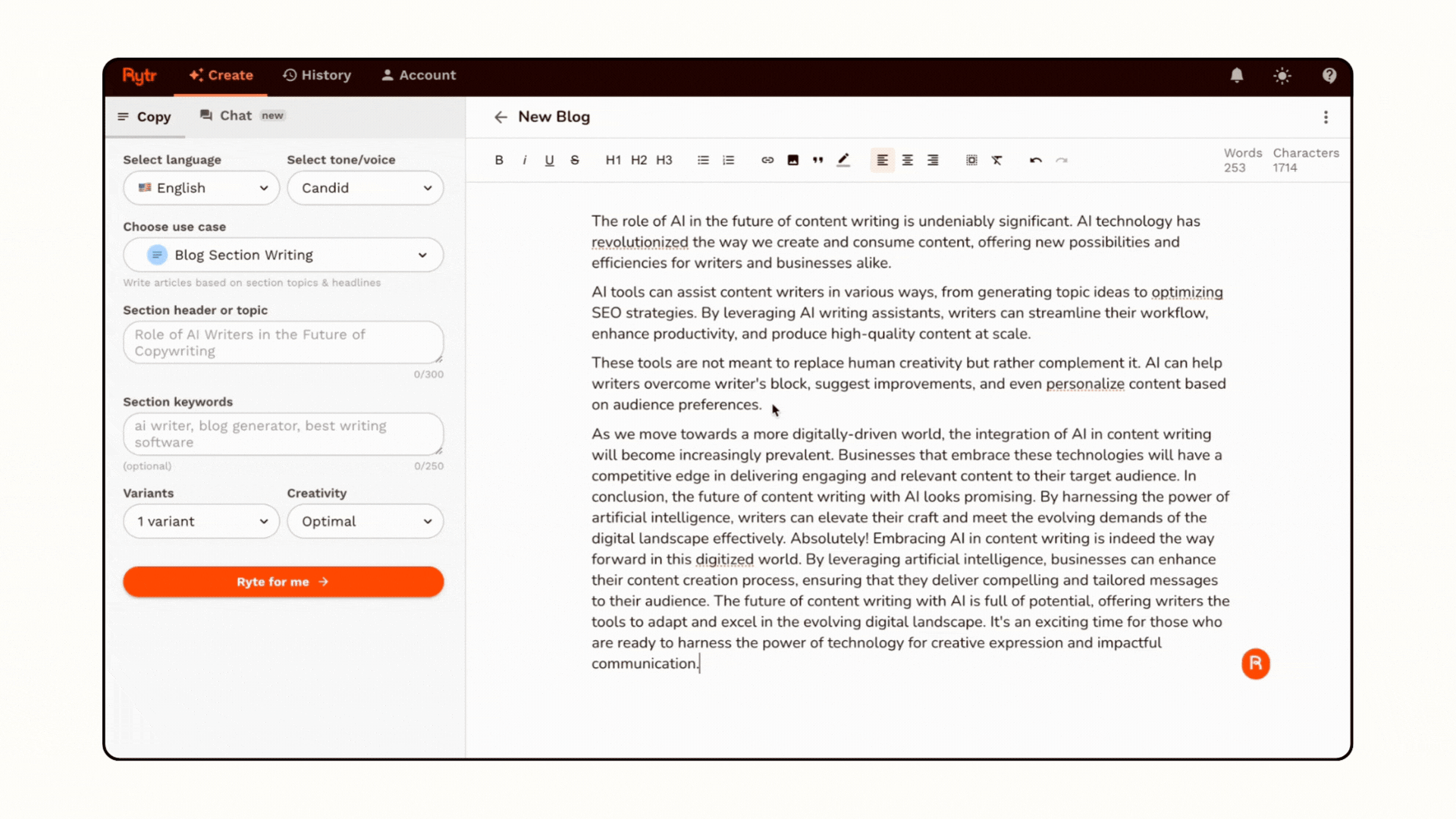
Task: Open the text highlight pen tool
Action: pyautogui.click(x=843, y=160)
